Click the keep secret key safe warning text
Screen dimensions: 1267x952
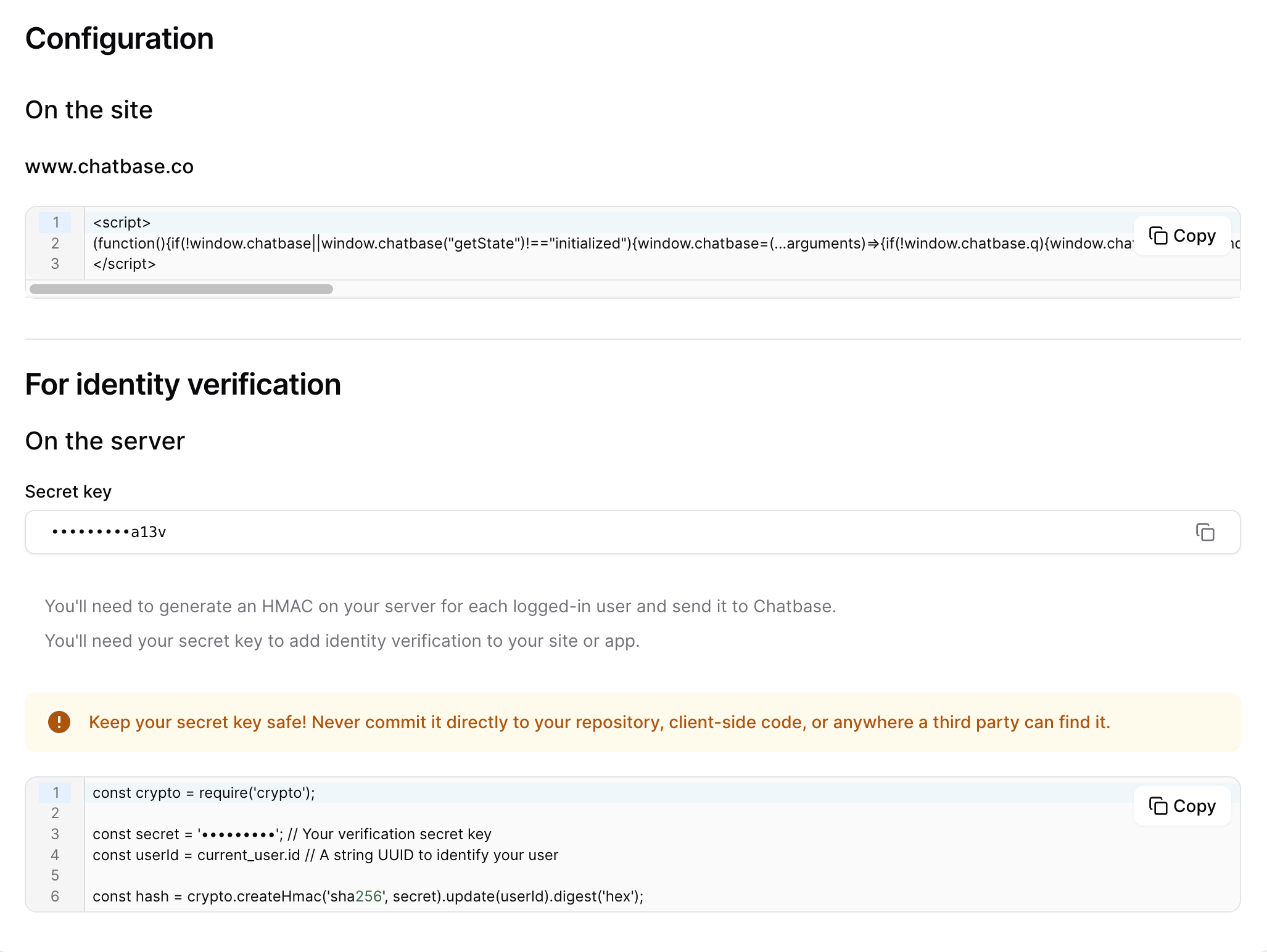599,722
